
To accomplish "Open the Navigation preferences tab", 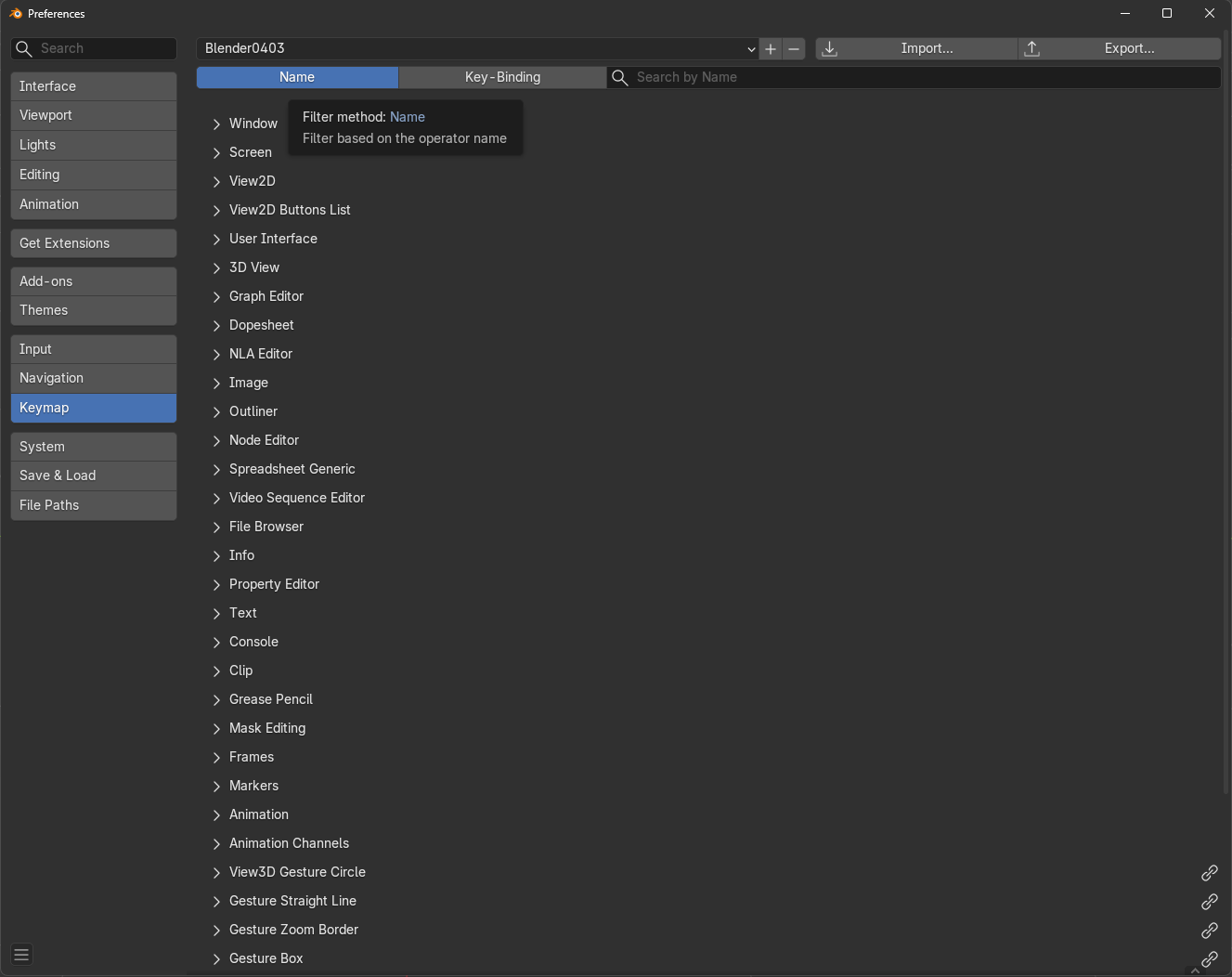I will 94,378.
